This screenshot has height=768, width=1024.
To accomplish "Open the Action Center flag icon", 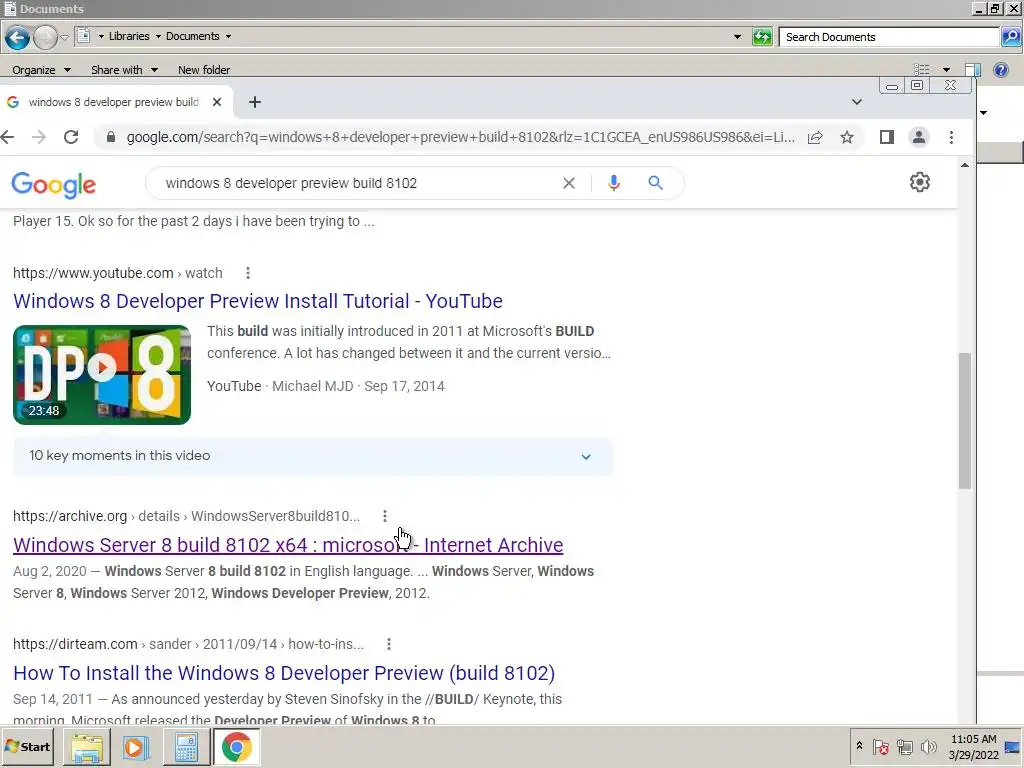I will (880, 746).
